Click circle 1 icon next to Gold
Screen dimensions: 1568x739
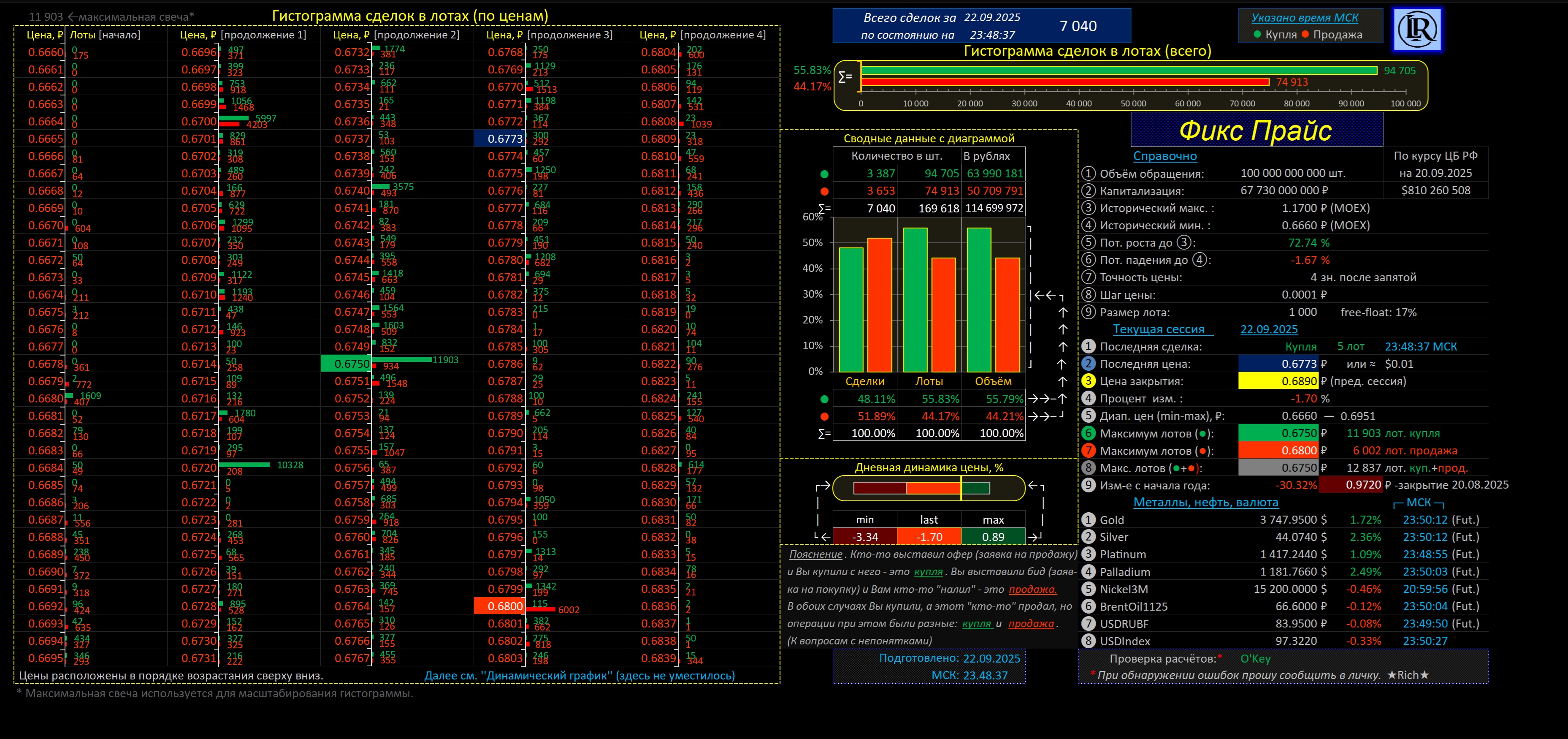(1089, 520)
